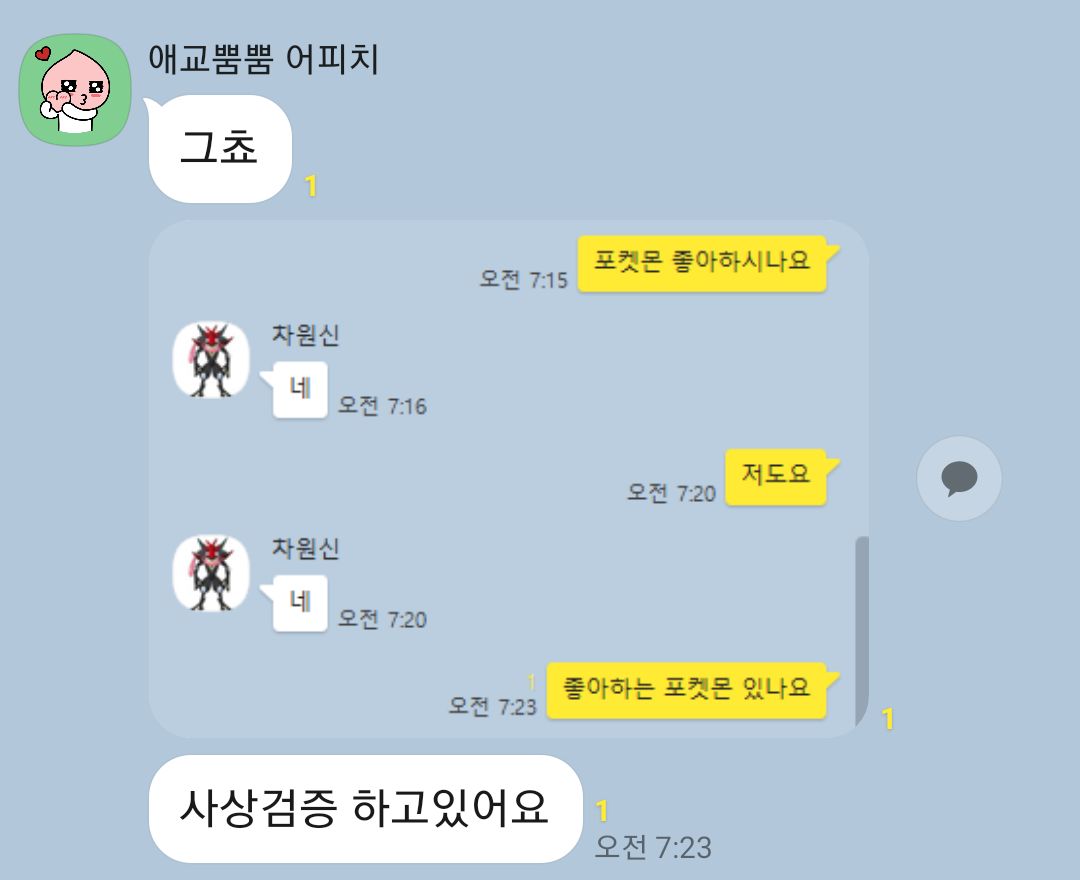Click the yellow 포켓몬 좋아하시나요 bubble
Viewport: 1080px width, 880px height.
pyautogui.click(x=703, y=264)
